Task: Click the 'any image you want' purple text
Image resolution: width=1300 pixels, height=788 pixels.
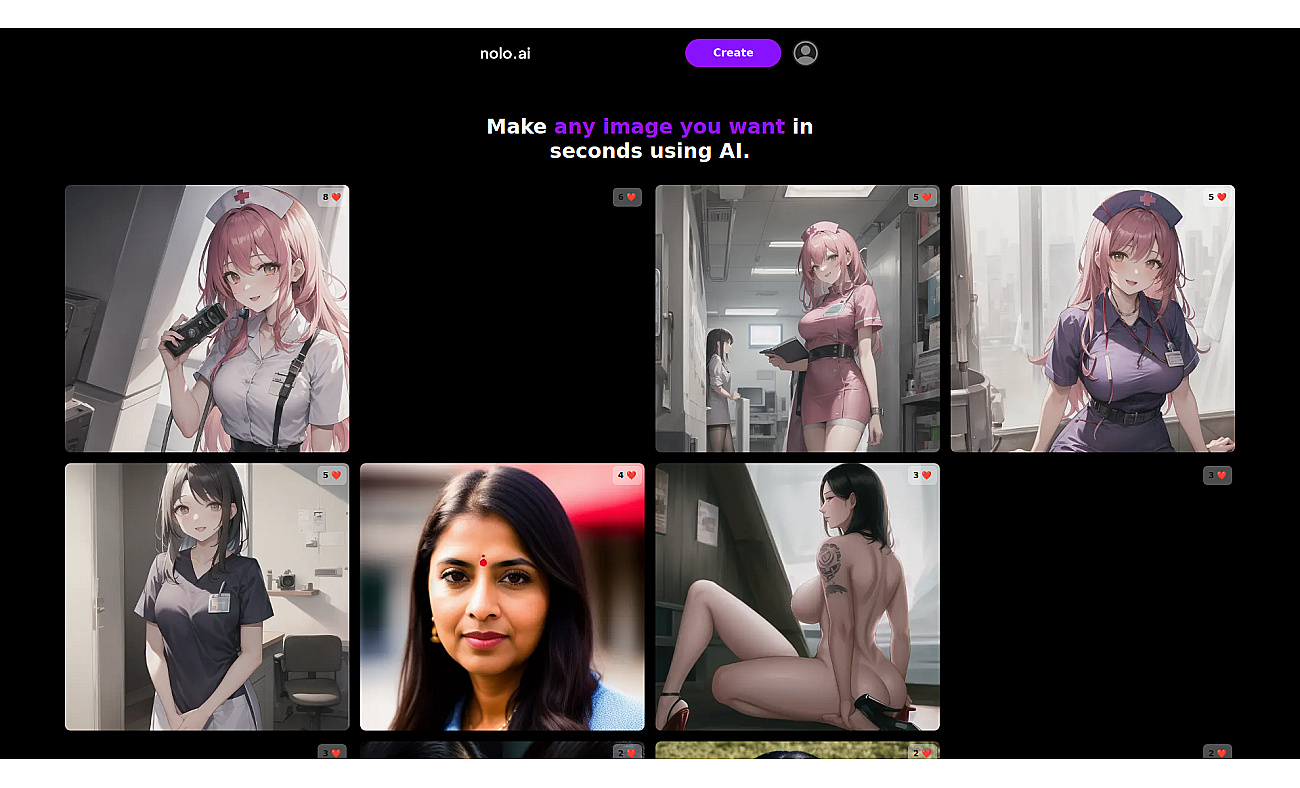Action: click(669, 127)
